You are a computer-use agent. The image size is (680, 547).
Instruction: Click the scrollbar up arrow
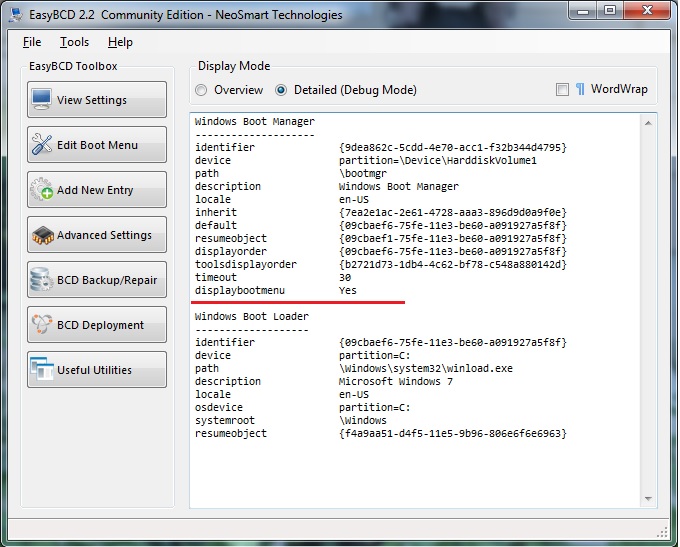648,123
